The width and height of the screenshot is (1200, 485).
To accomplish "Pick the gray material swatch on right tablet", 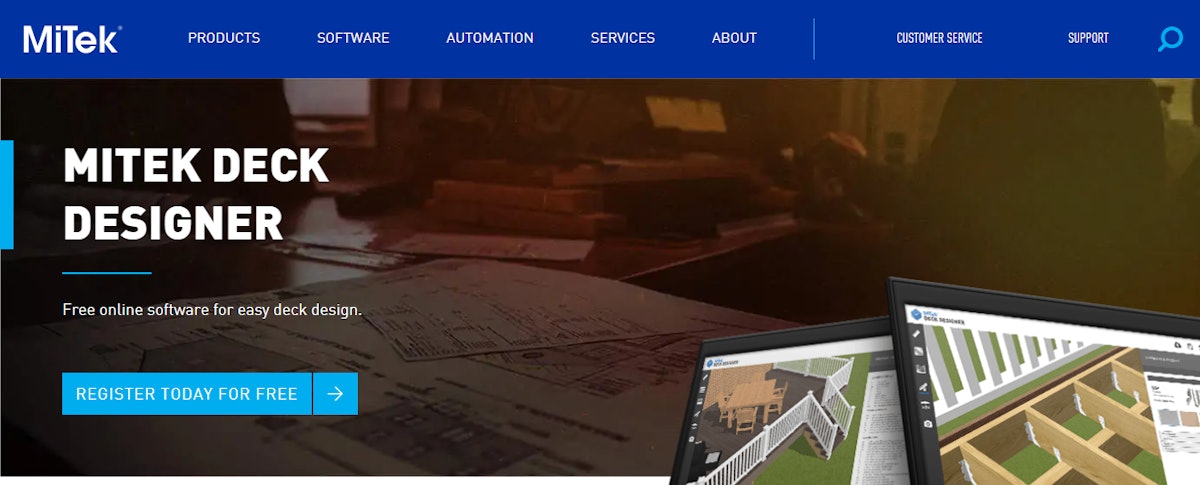I will point(1169,417).
